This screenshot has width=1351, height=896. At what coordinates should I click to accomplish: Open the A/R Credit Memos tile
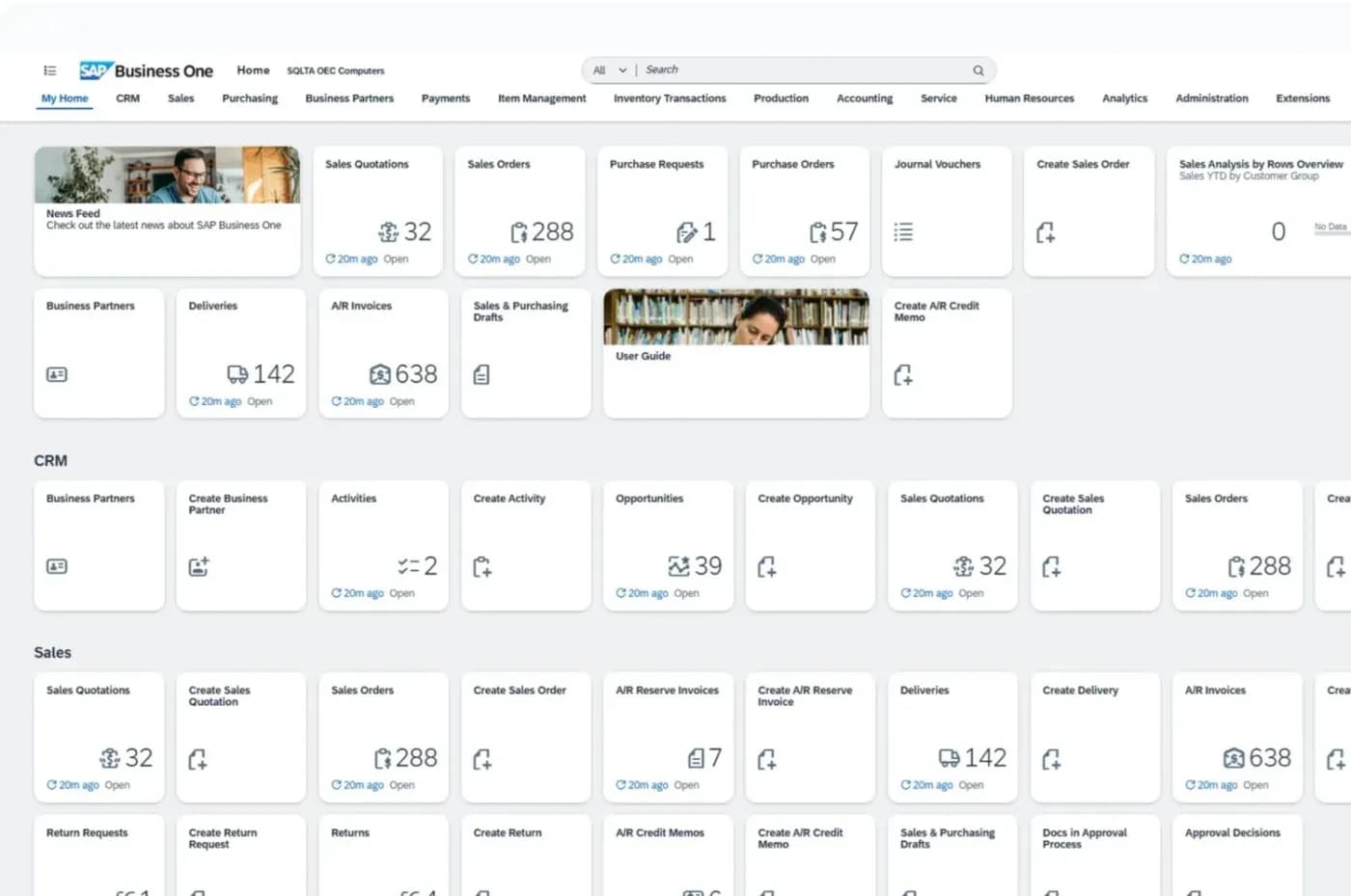coord(668,855)
